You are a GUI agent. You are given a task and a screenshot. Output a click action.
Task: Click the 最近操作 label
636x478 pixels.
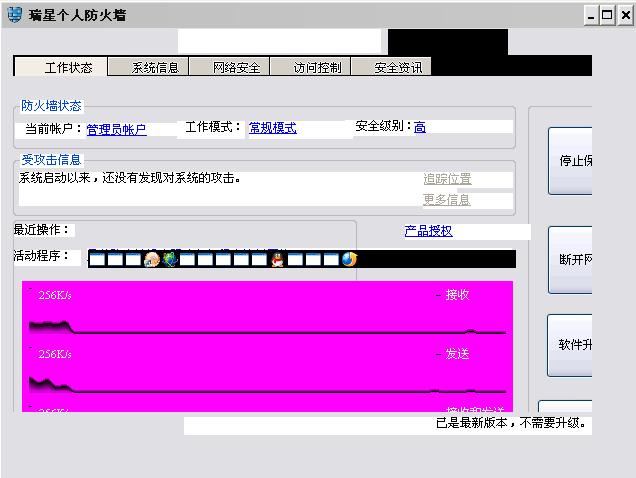[41, 230]
